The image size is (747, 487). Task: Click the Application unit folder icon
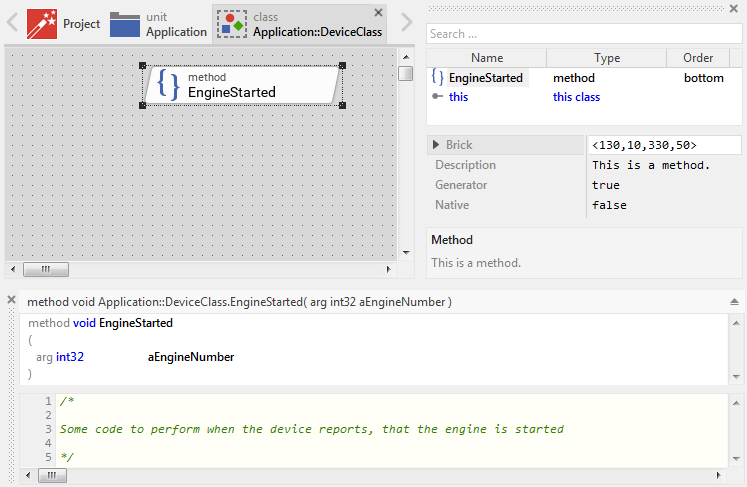click(125, 24)
